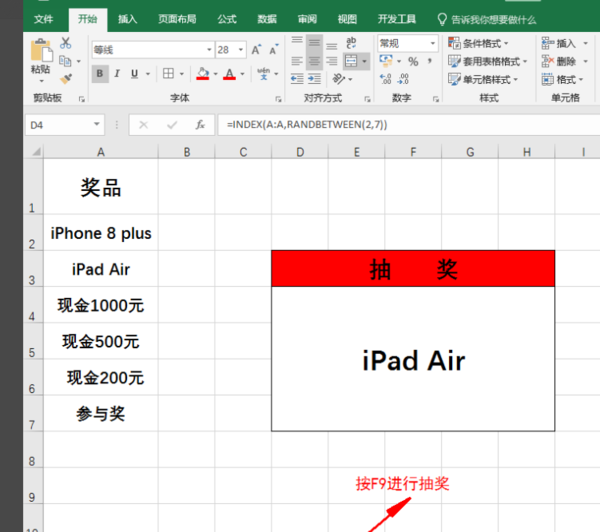Align text to bottom
600x532 pixels.
pyautogui.click(x=331, y=46)
